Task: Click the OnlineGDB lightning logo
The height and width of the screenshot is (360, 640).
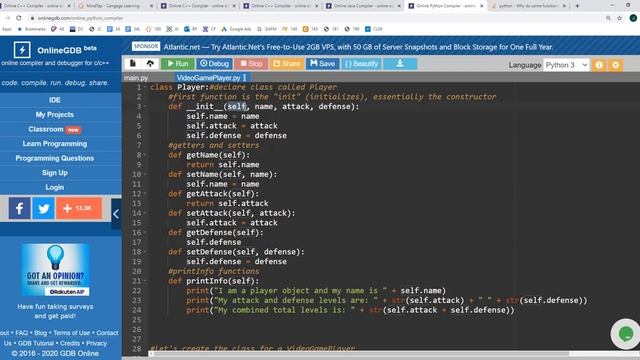Action: (22, 50)
